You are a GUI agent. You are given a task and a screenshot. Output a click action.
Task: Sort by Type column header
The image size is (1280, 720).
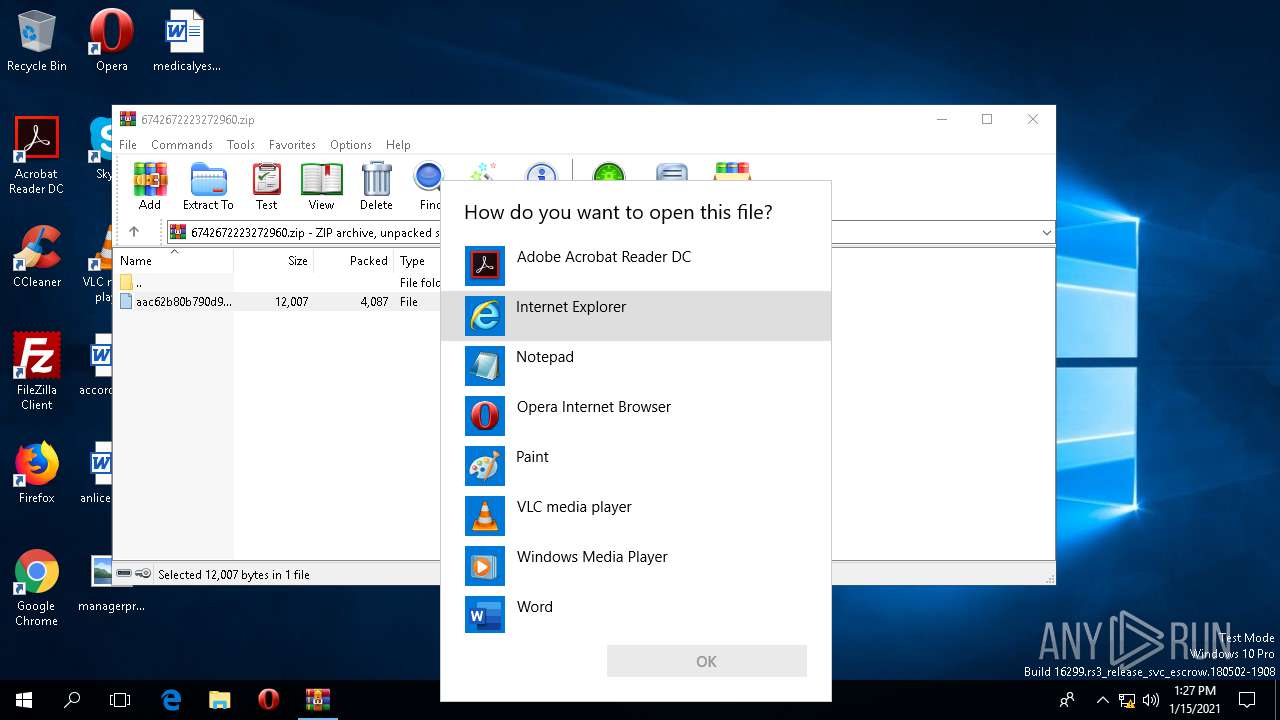click(417, 260)
